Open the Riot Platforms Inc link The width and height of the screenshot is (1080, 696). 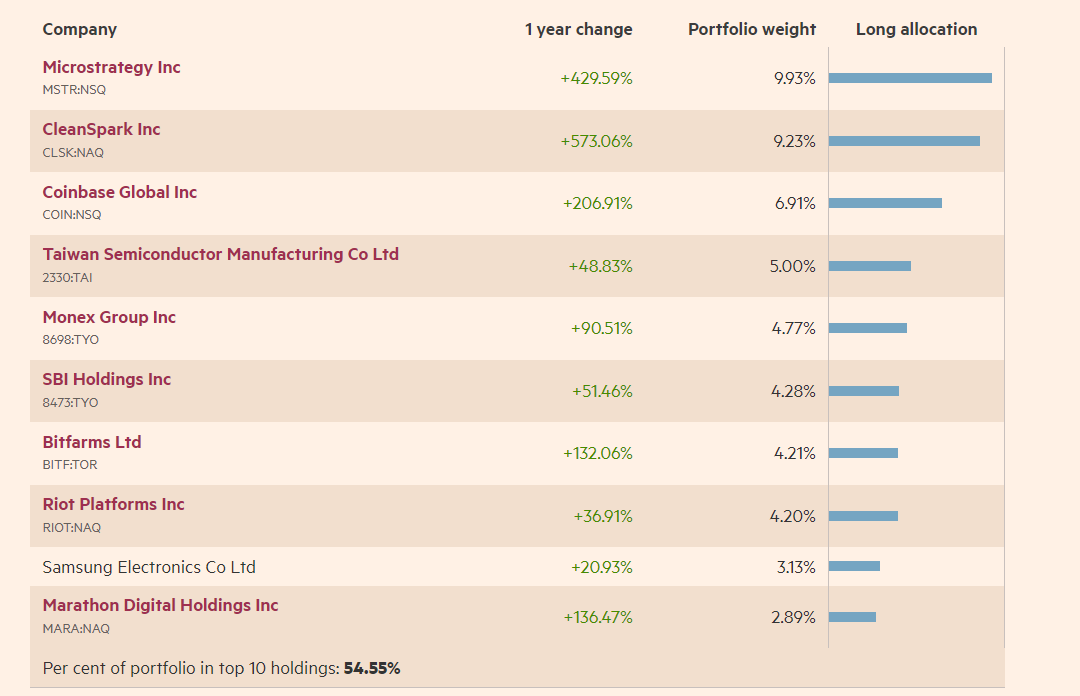[x=113, y=505]
